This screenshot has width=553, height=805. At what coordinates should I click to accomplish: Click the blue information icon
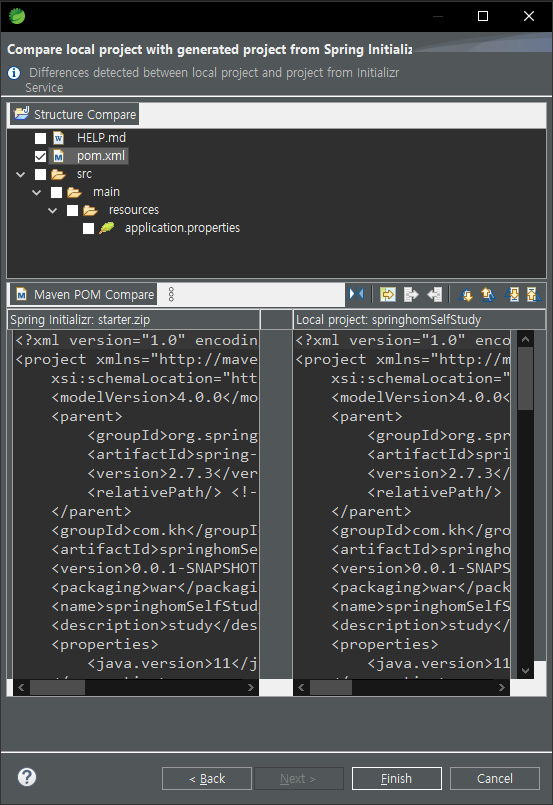pyautogui.click(x=14, y=73)
